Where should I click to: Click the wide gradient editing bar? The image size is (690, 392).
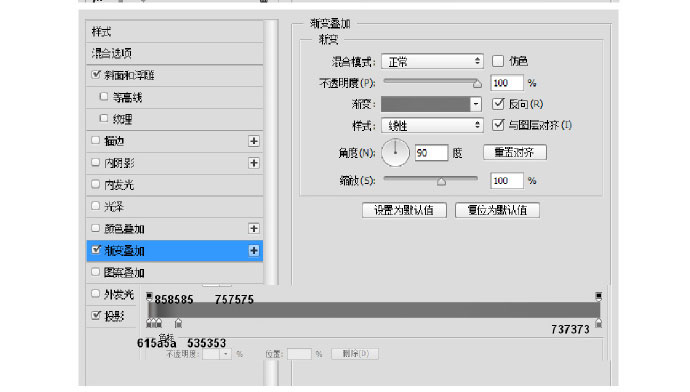(x=374, y=310)
